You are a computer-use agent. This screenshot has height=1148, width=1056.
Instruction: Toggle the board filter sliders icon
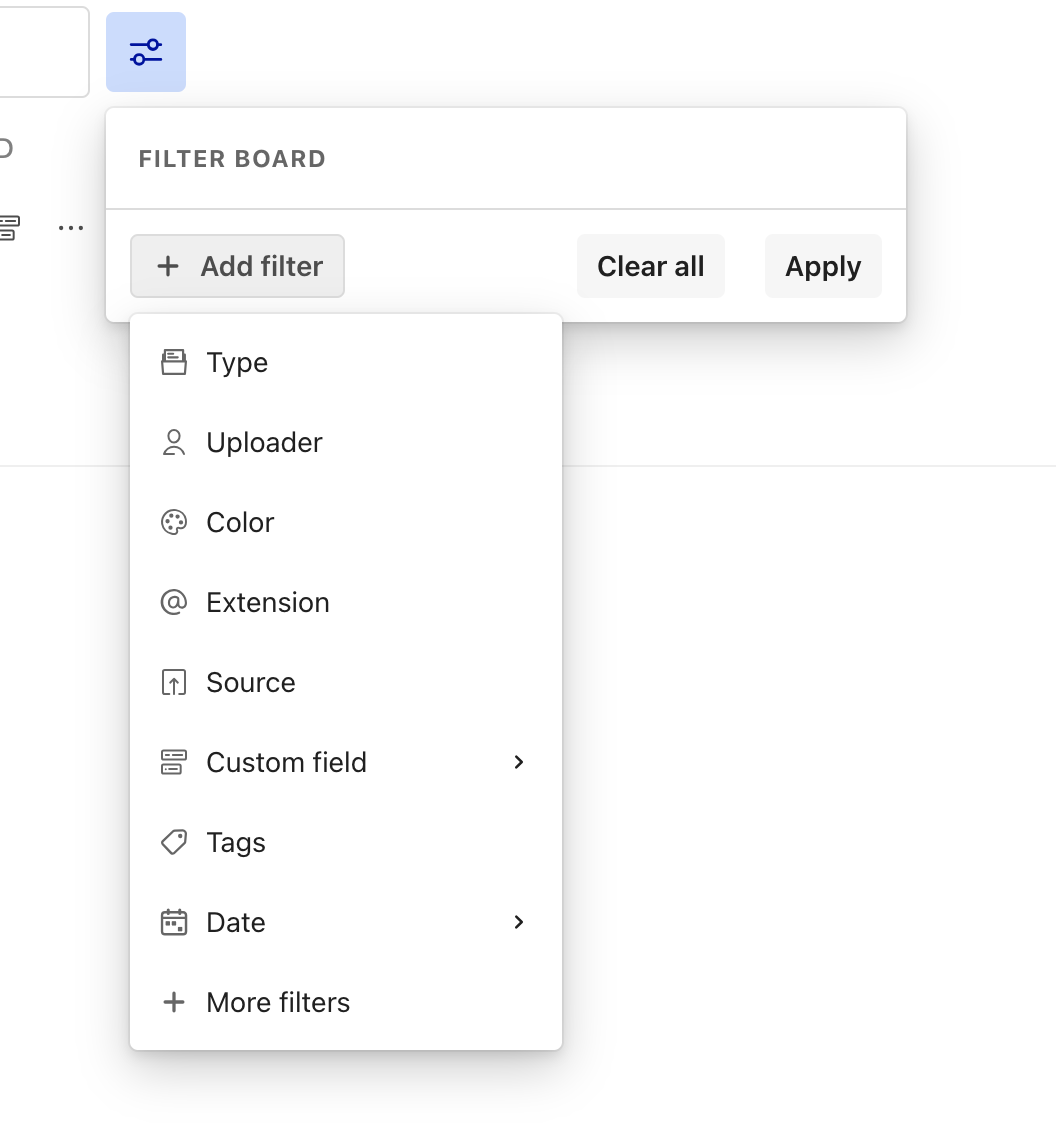(x=146, y=52)
